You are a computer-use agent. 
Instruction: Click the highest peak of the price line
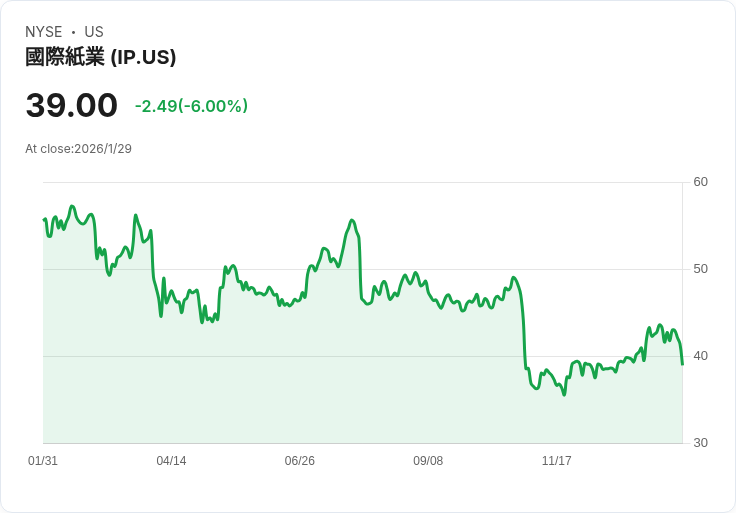(72, 206)
